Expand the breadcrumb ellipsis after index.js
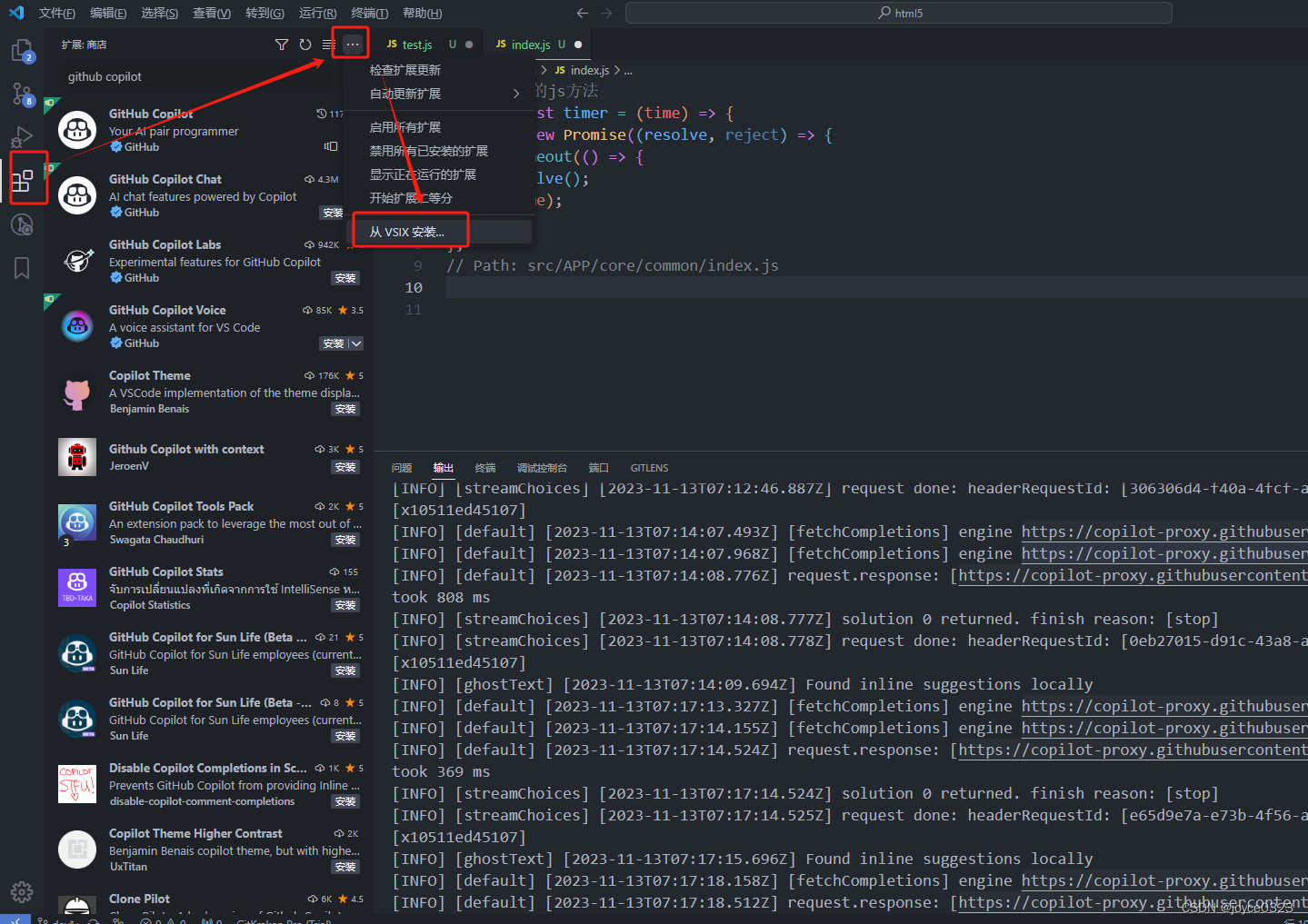This screenshot has height=924, width=1308. coord(626,70)
